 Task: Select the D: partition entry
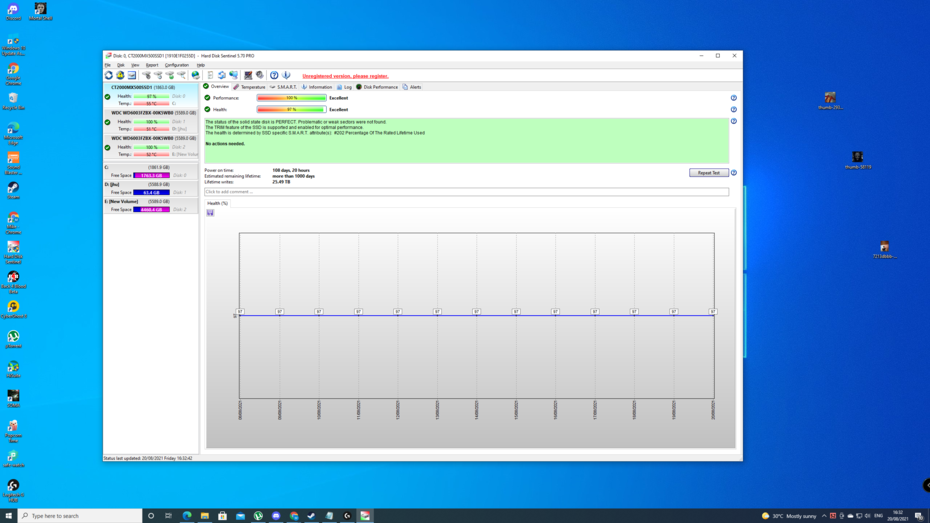coord(151,189)
